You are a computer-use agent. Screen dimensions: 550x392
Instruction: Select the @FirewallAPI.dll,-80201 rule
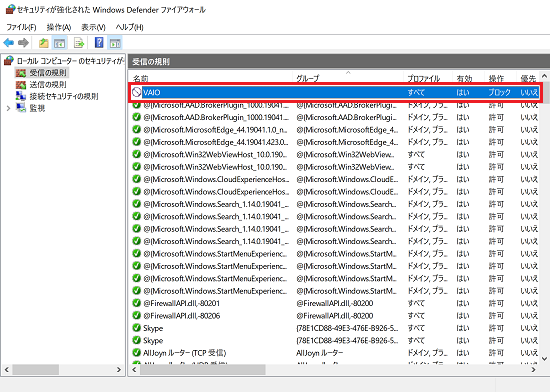(181, 303)
